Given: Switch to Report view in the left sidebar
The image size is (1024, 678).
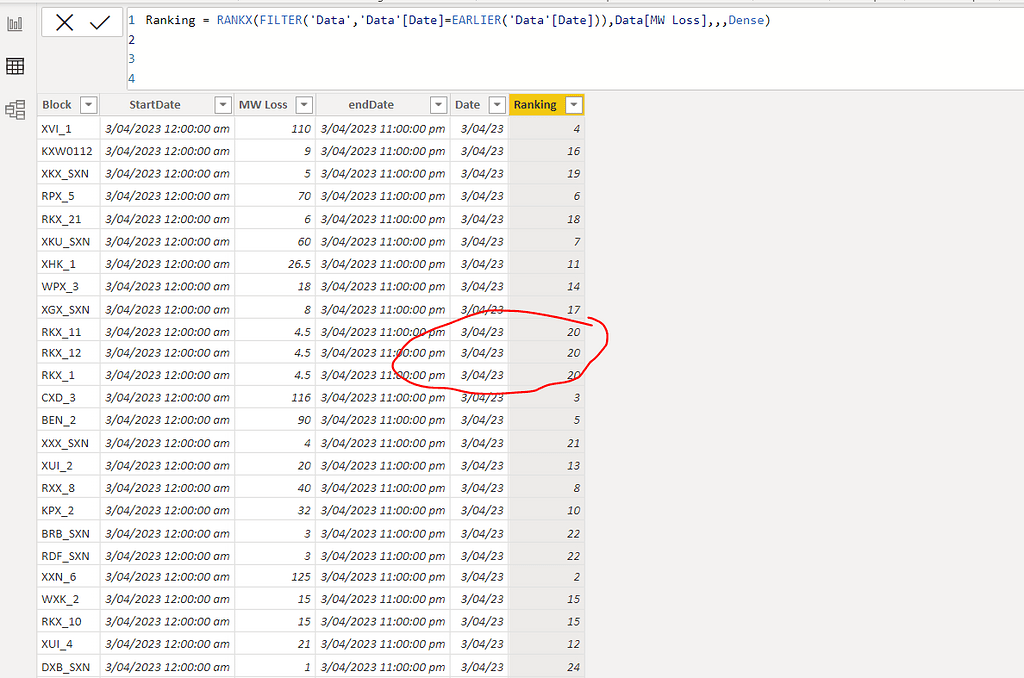Looking at the screenshot, I should click(15, 25).
